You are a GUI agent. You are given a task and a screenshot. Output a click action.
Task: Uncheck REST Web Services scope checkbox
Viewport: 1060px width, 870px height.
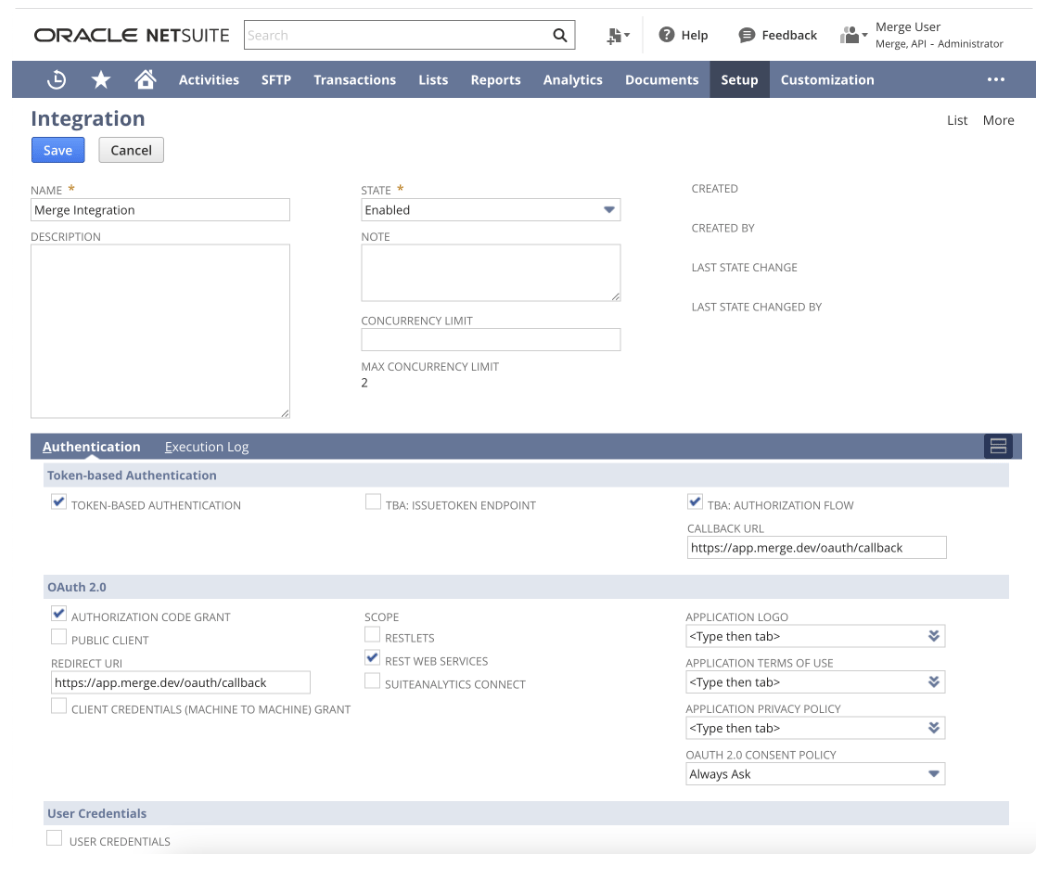(372, 658)
